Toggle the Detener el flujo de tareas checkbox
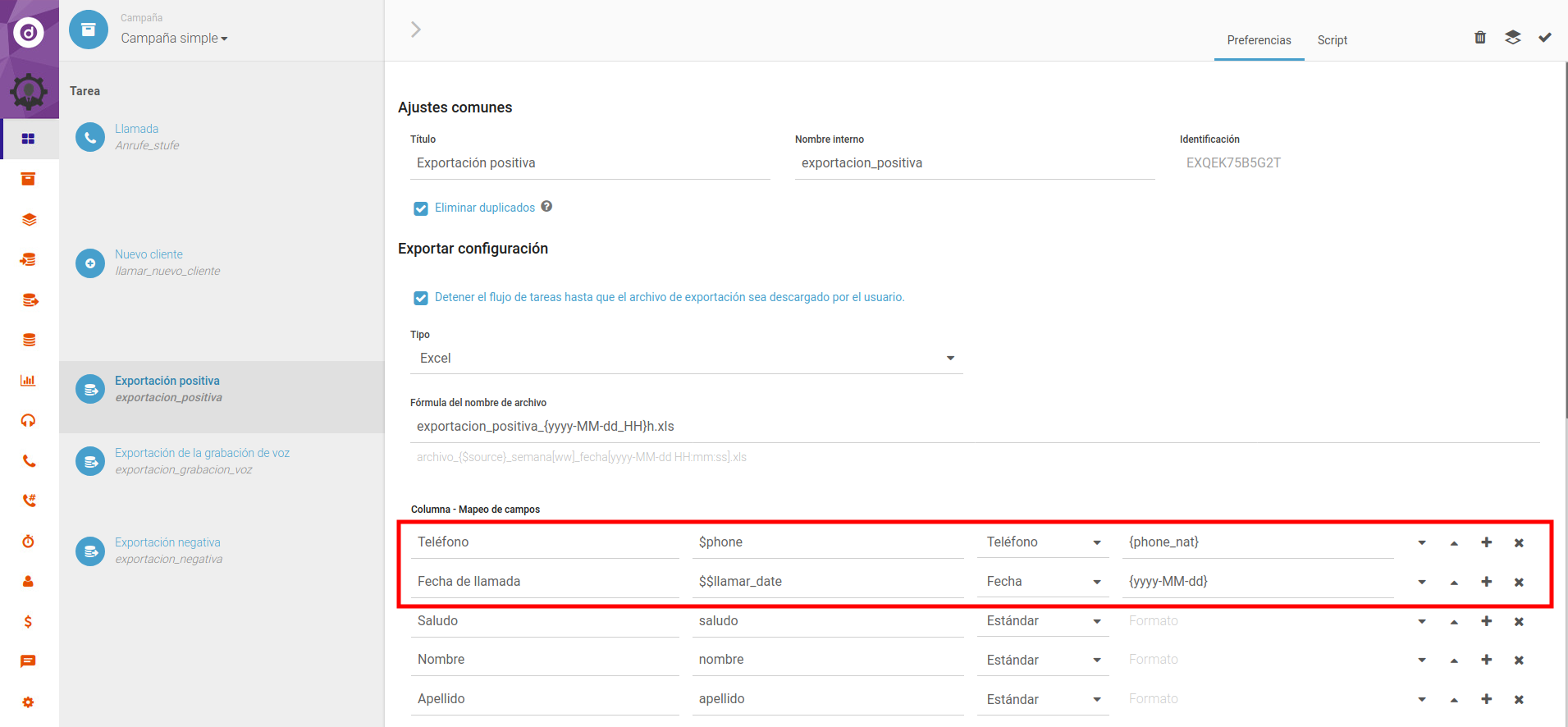The width and height of the screenshot is (1568, 727). (421, 298)
